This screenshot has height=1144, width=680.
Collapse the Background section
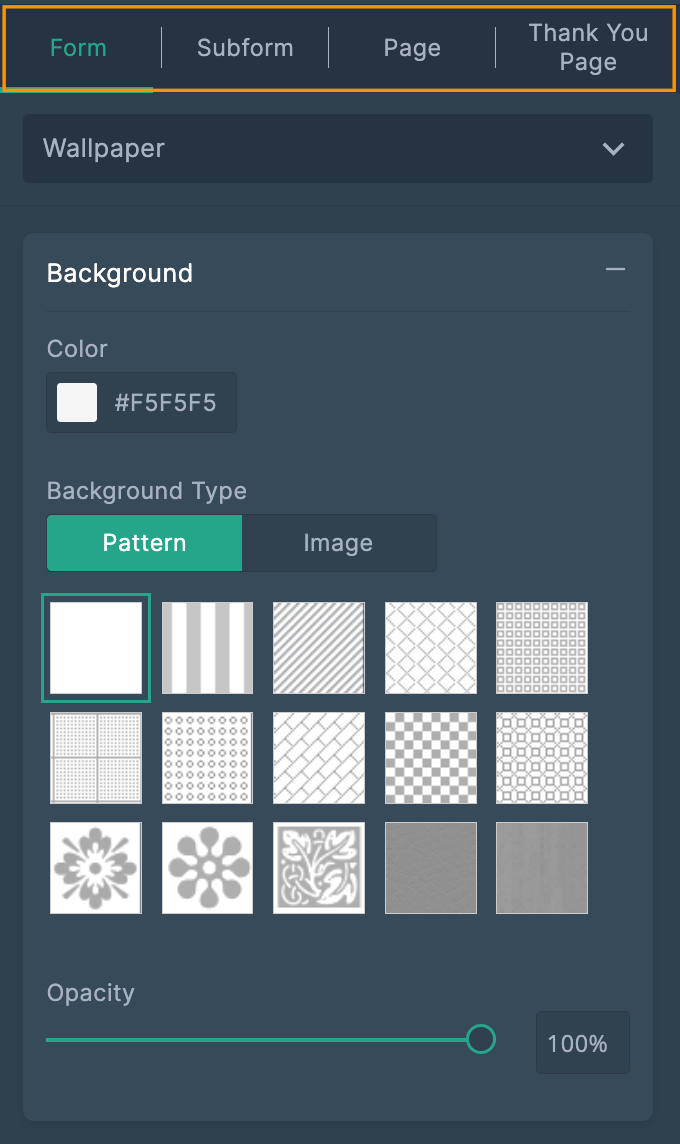pyautogui.click(x=615, y=269)
